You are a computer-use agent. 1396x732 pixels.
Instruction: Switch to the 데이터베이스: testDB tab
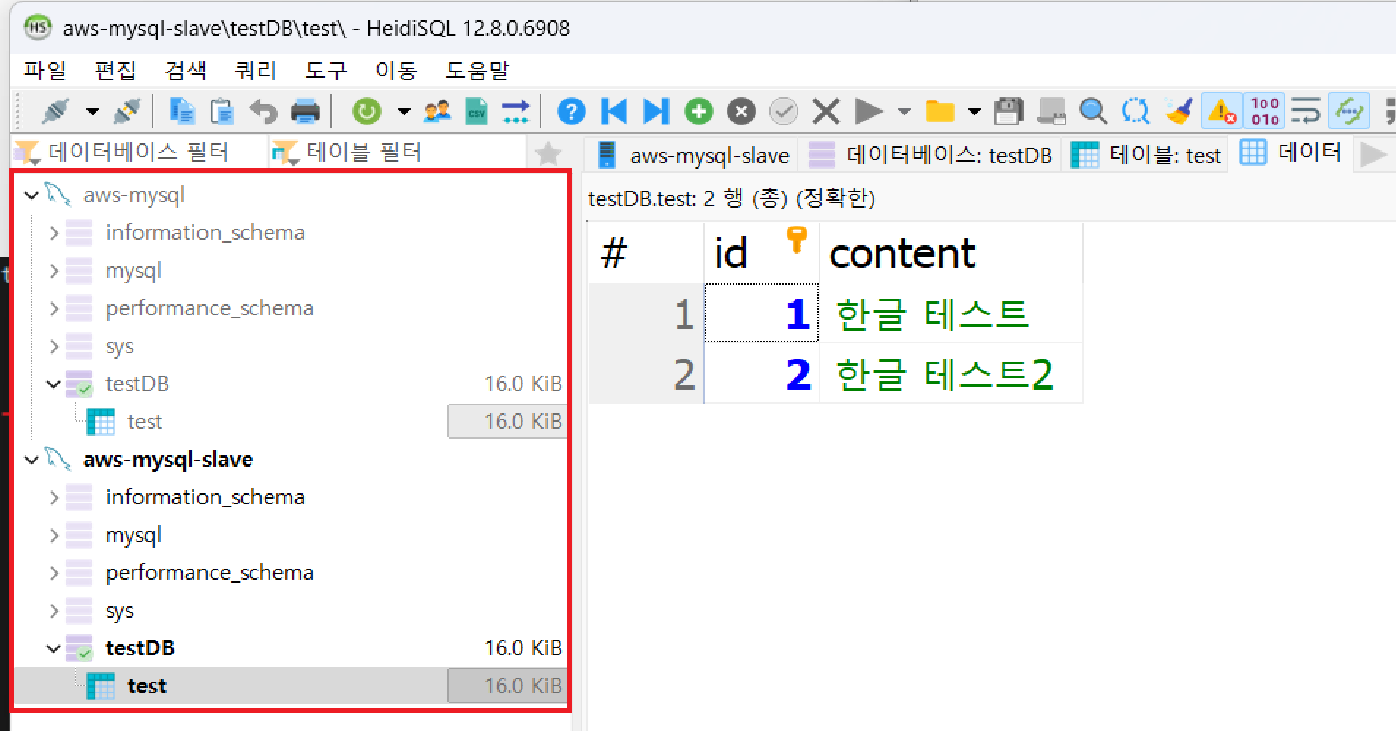click(930, 155)
